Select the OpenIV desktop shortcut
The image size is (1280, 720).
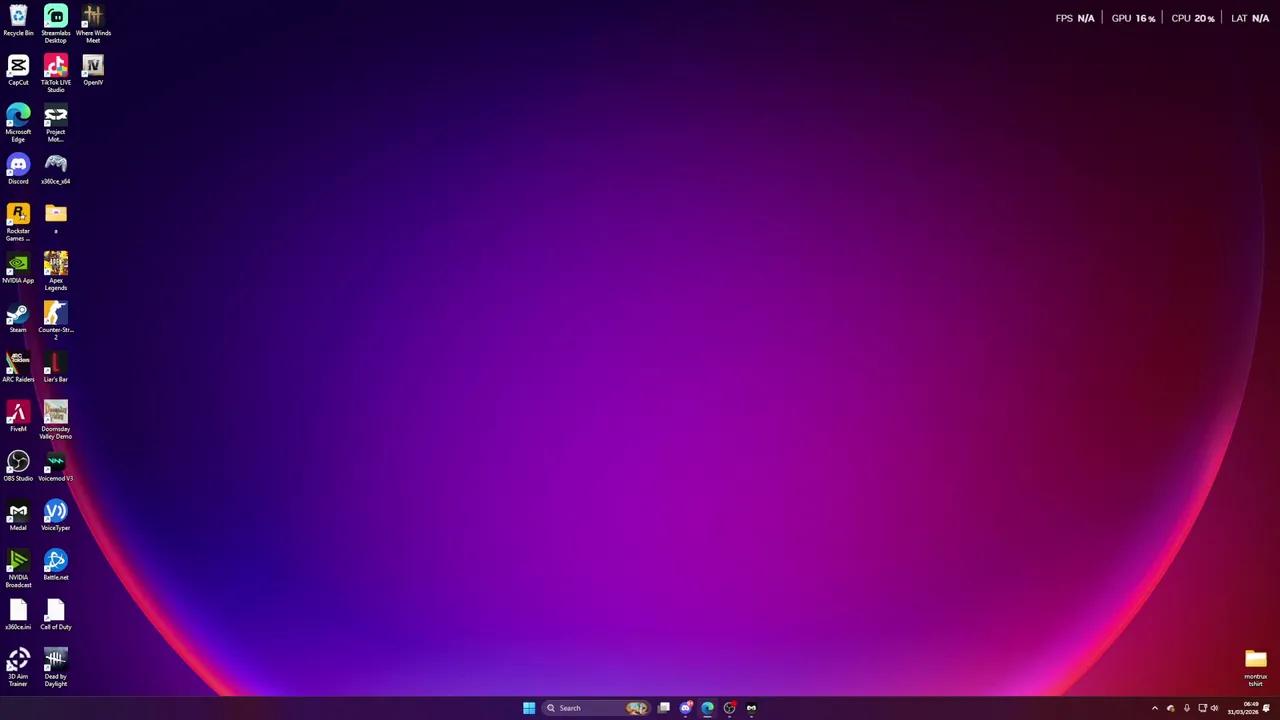[x=93, y=71]
